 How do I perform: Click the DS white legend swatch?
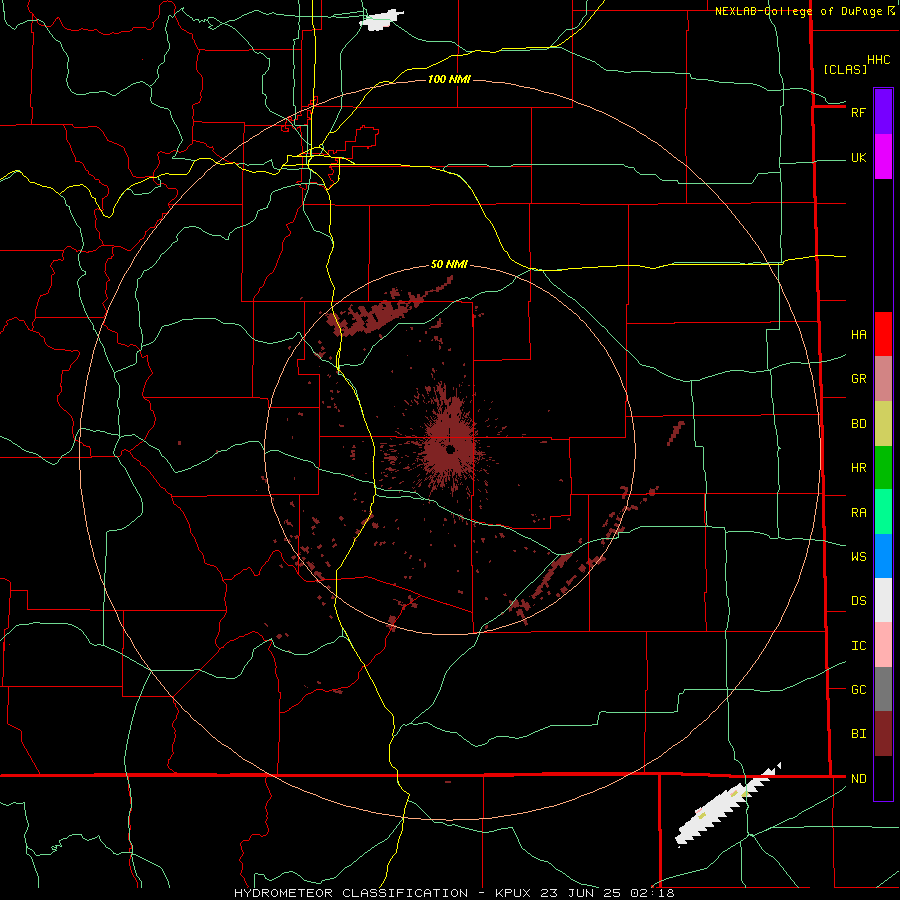click(883, 600)
